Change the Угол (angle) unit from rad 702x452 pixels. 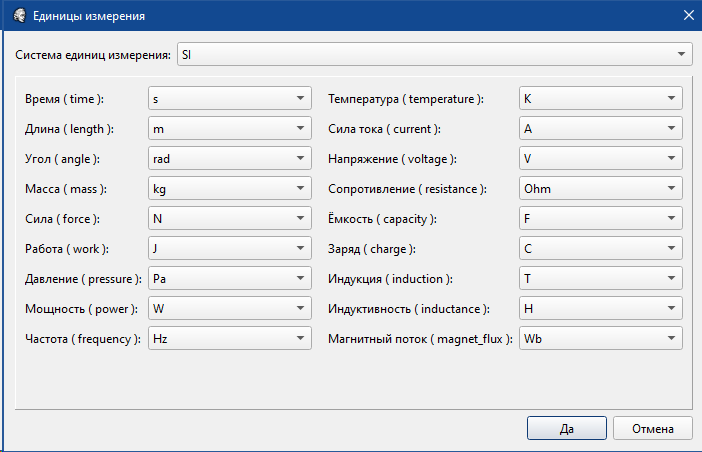tap(229, 159)
